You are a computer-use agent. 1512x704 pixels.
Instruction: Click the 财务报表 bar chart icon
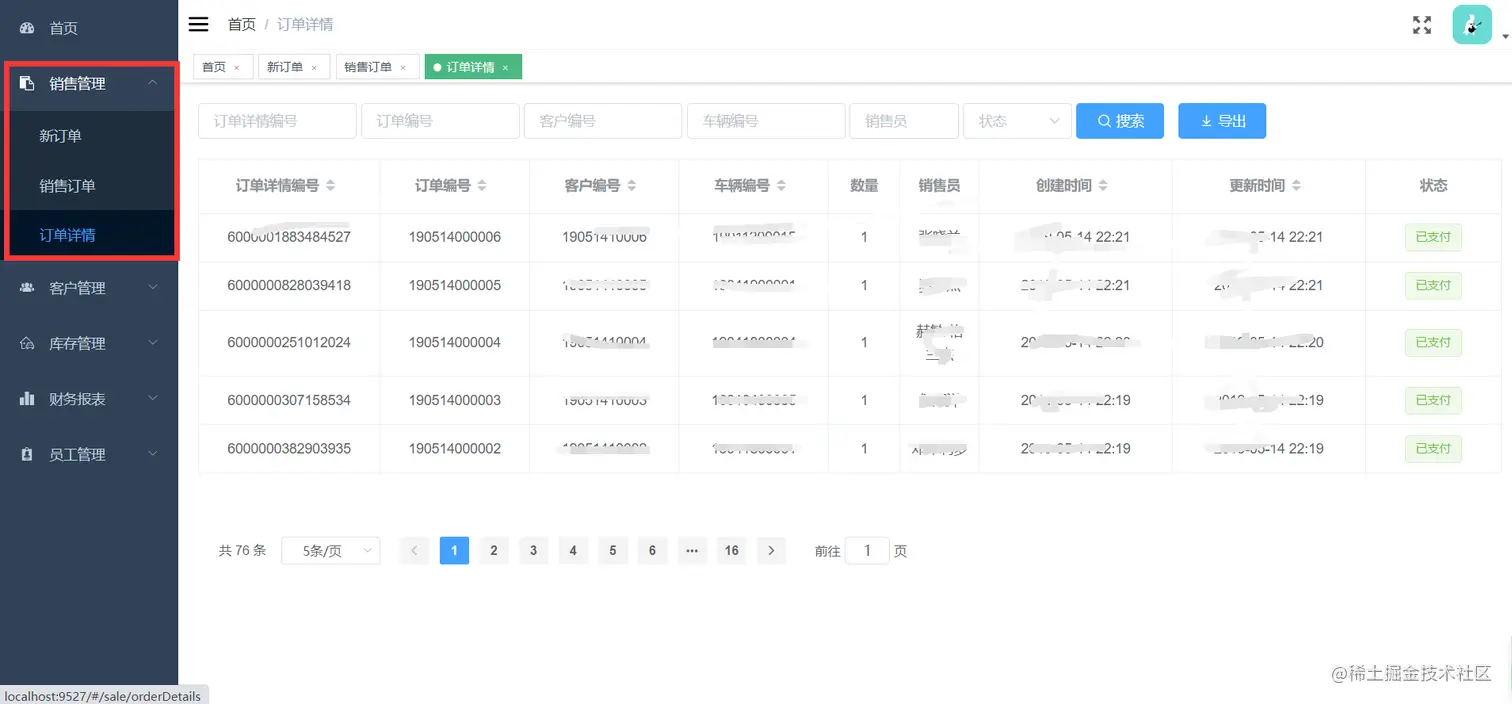(x=27, y=398)
